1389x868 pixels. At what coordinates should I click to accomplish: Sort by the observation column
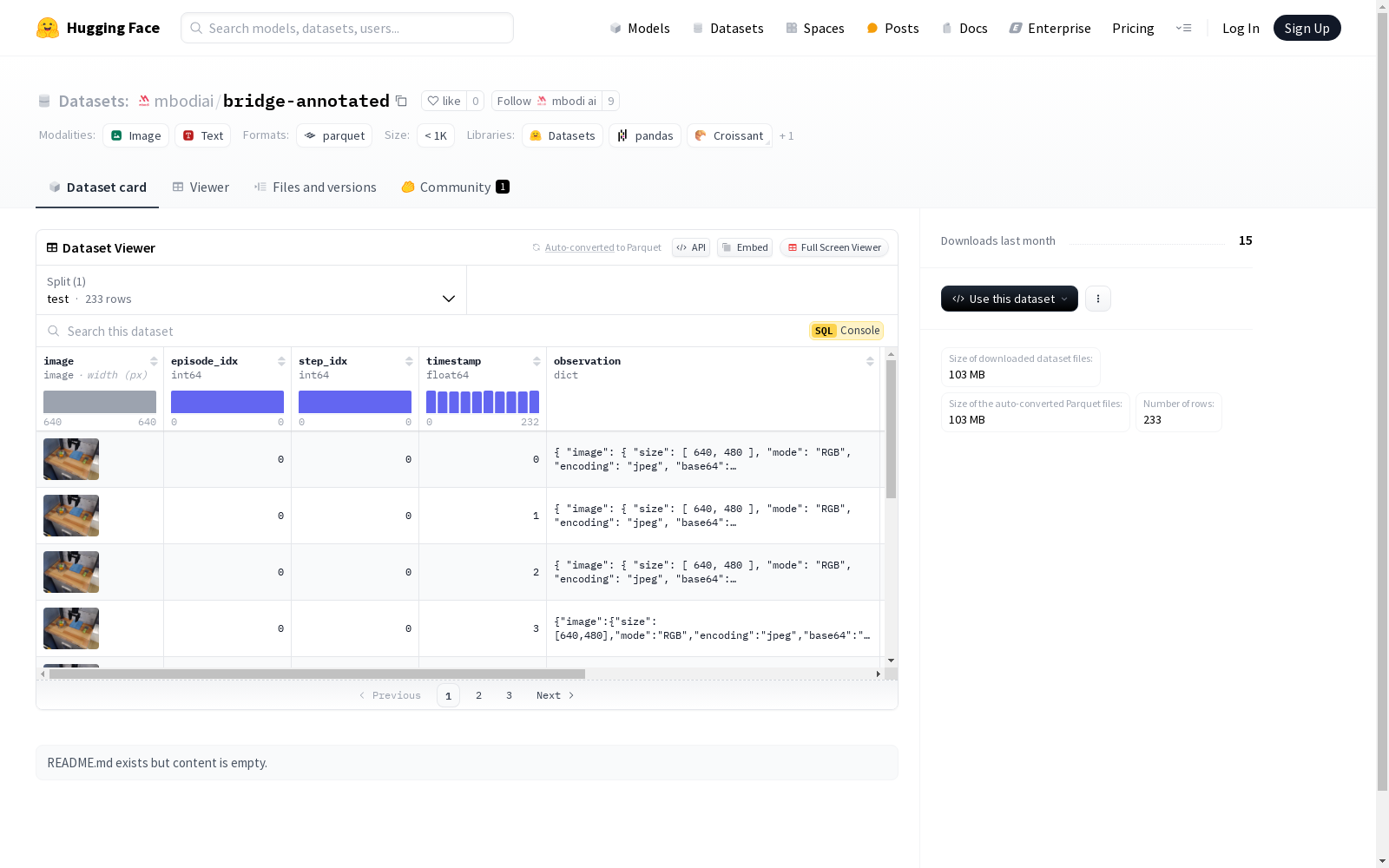(x=870, y=361)
